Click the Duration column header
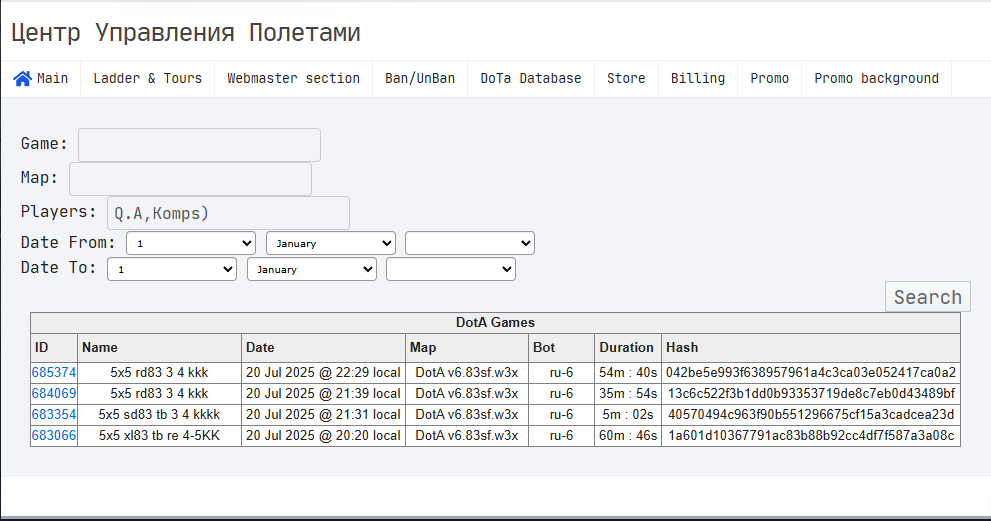This screenshot has width=991, height=521. [x=628, y=347]
